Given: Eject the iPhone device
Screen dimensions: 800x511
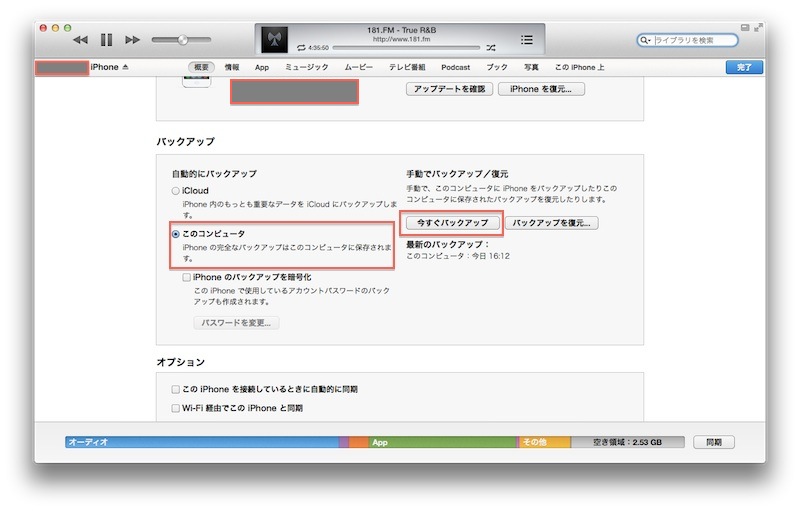Looking at the screenshot, I should pyautogui.click(x=126, y=67).
